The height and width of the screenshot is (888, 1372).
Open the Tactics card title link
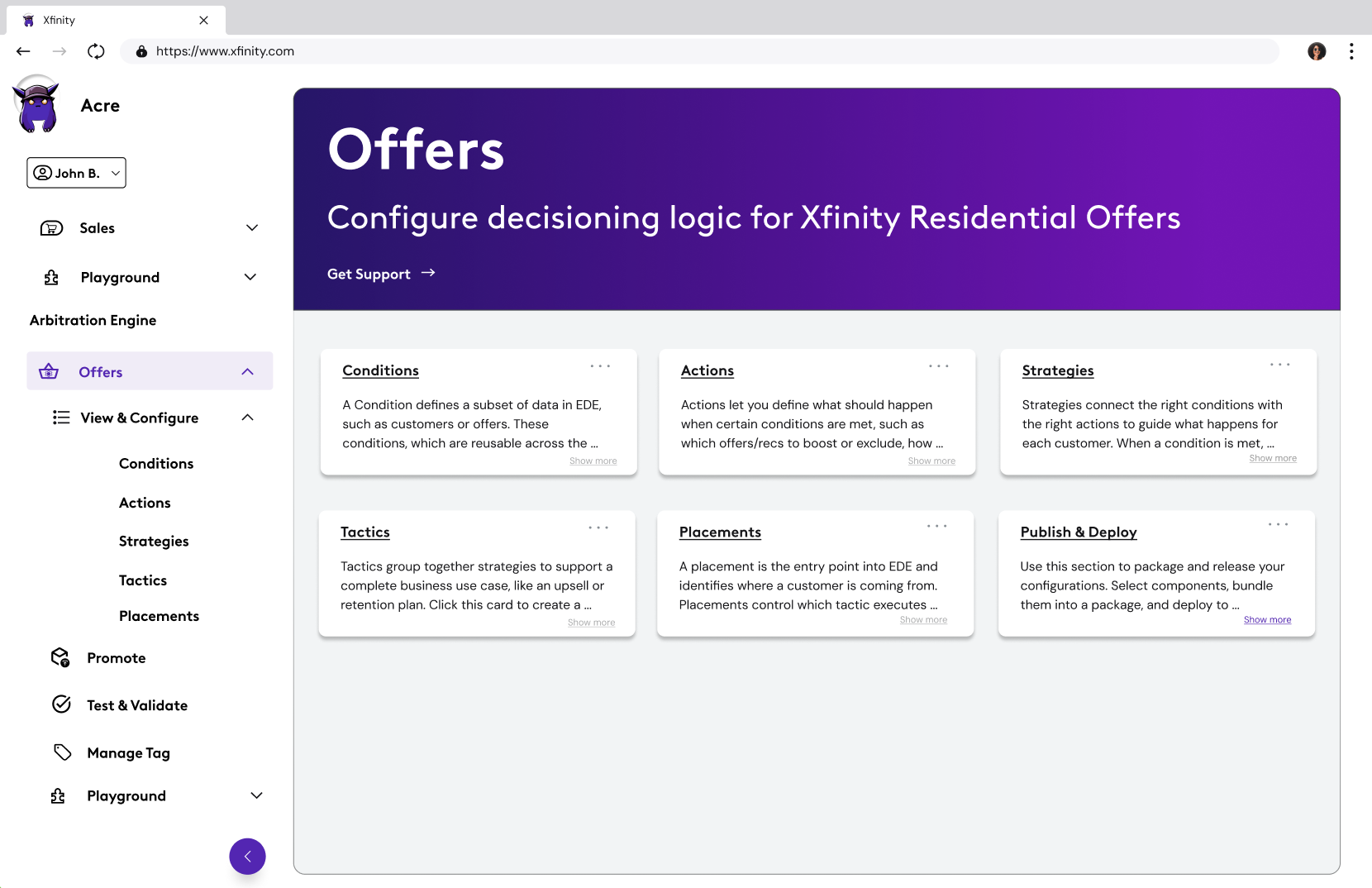[x=365, y=532]
